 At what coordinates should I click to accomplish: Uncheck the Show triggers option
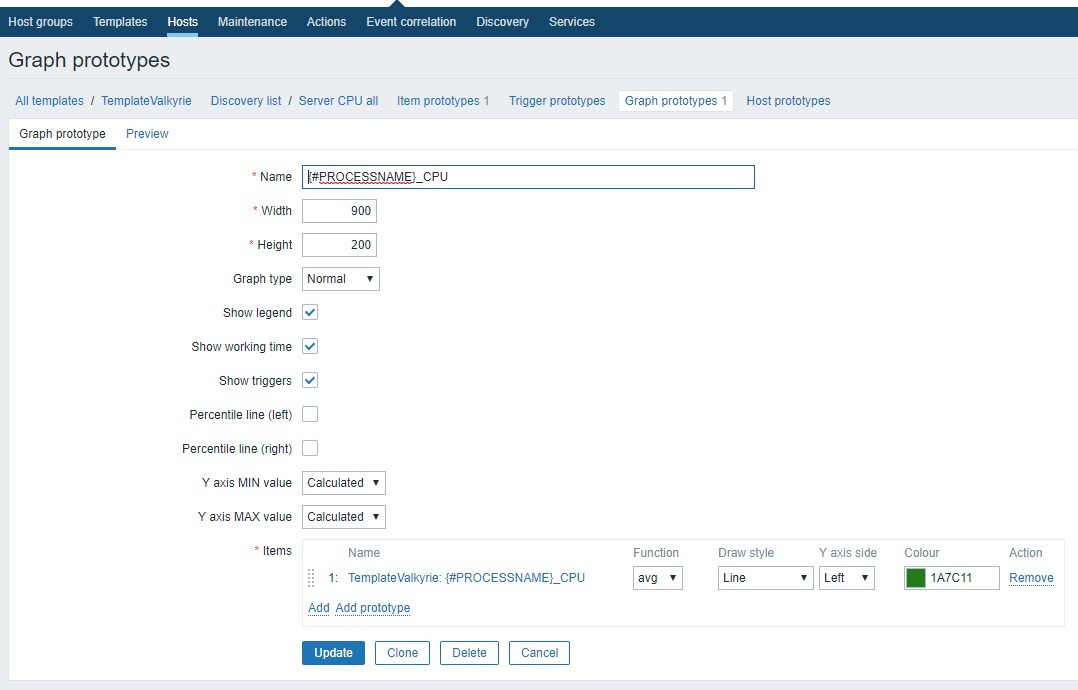310,379
